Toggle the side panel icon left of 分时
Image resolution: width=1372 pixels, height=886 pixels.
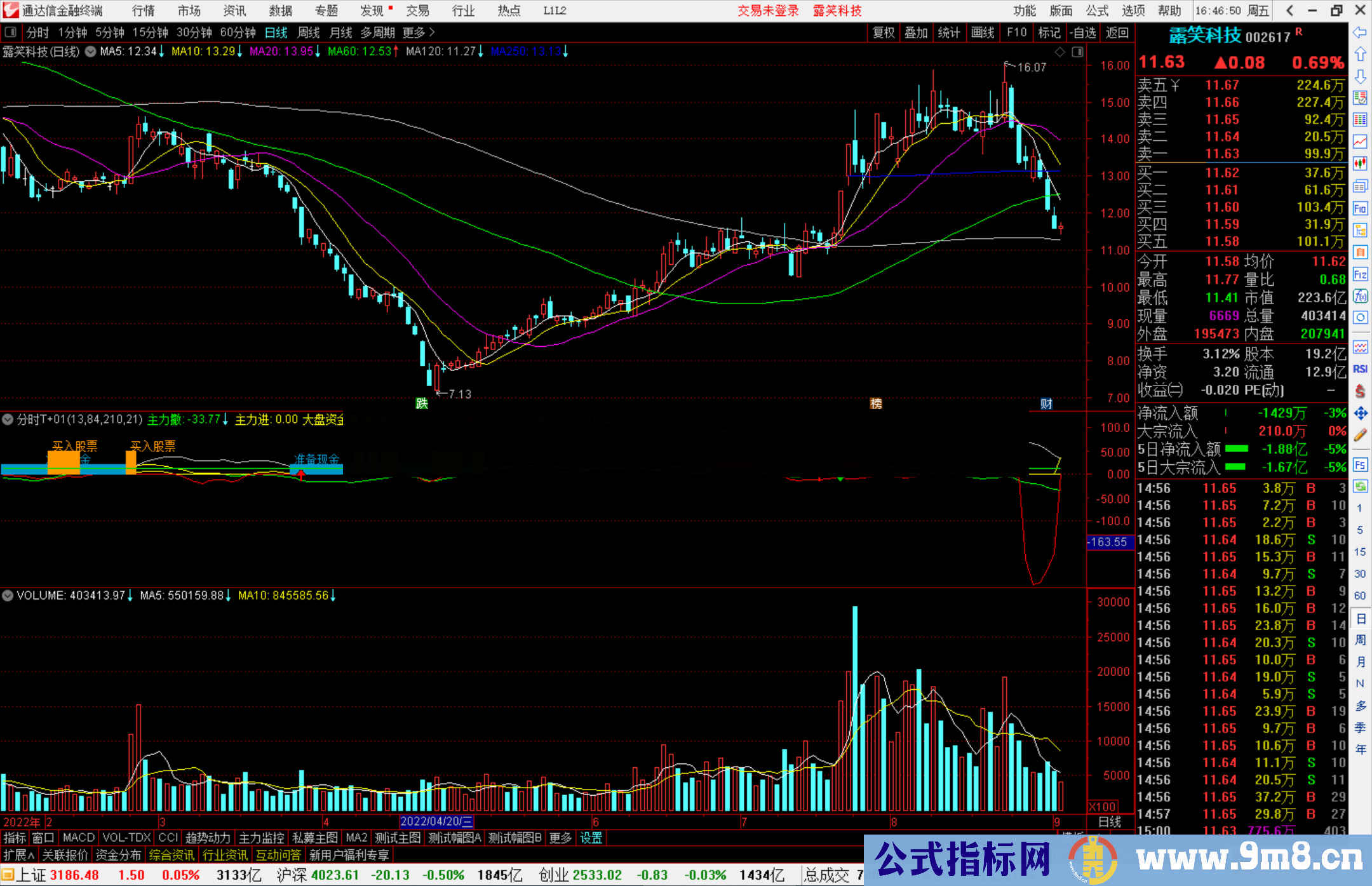[x=11, y=32]
